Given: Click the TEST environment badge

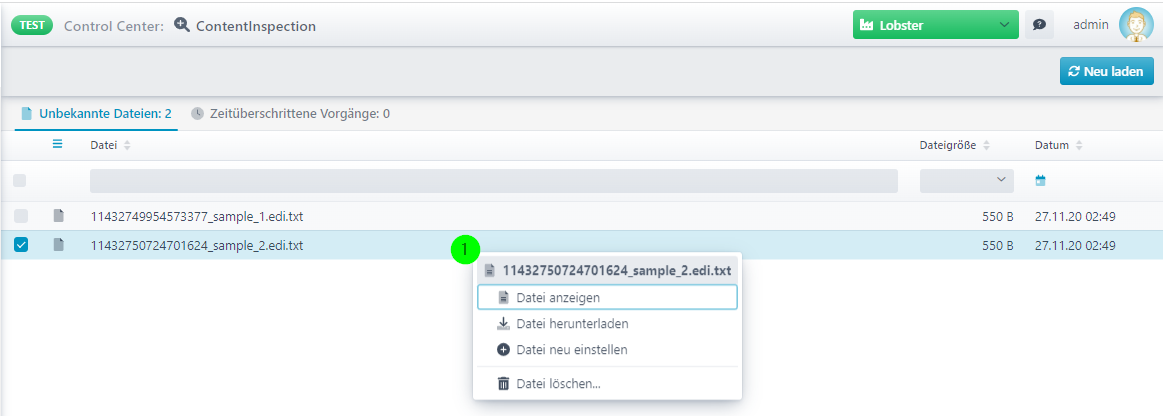Looking at the screenshot, I should pyautogui.click(x=32, y=24).
